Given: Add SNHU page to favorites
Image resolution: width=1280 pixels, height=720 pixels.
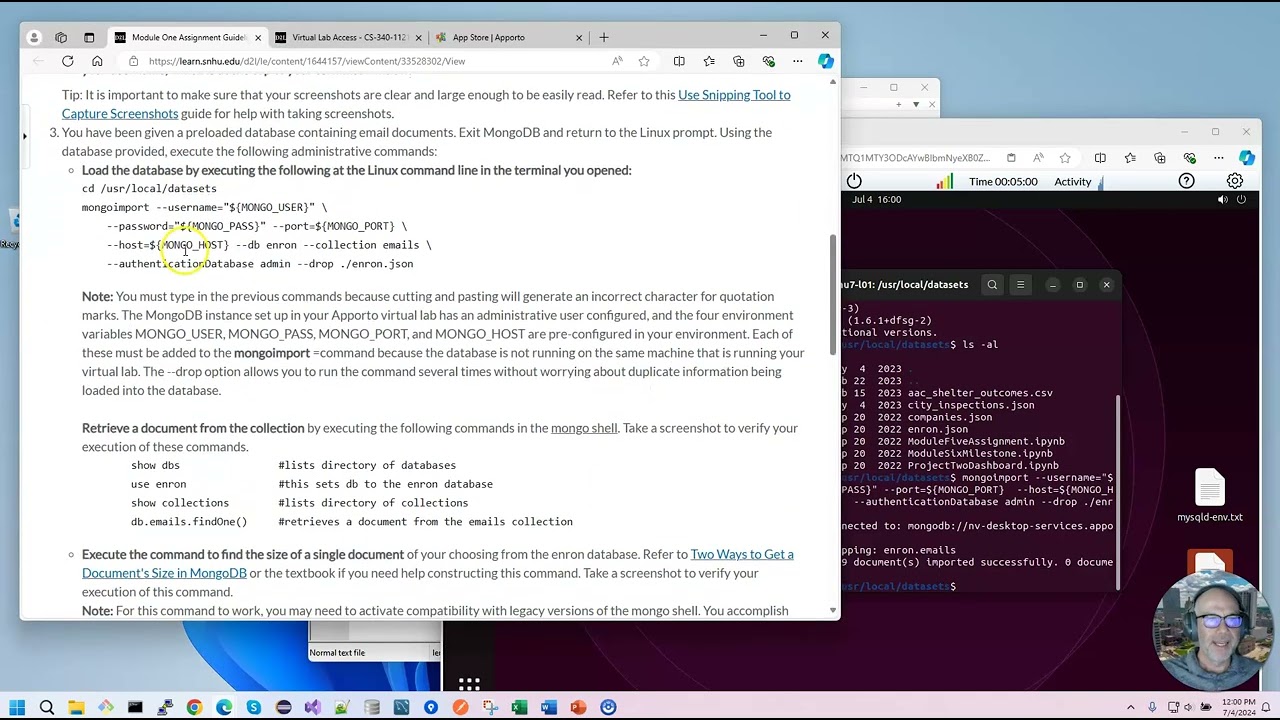Looking at the screenshot, I should click(x=644, y=61).
